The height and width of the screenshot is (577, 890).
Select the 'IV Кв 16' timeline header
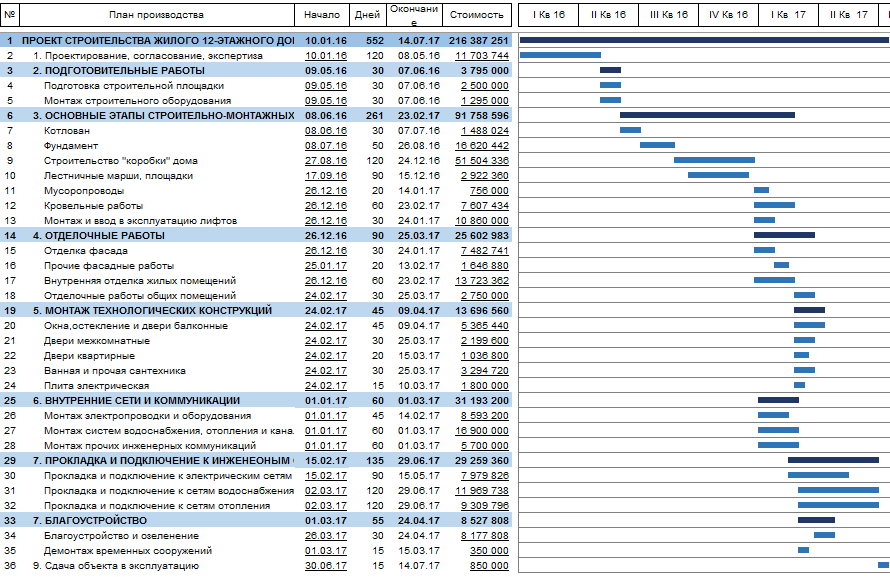click(x=729, y=15)
